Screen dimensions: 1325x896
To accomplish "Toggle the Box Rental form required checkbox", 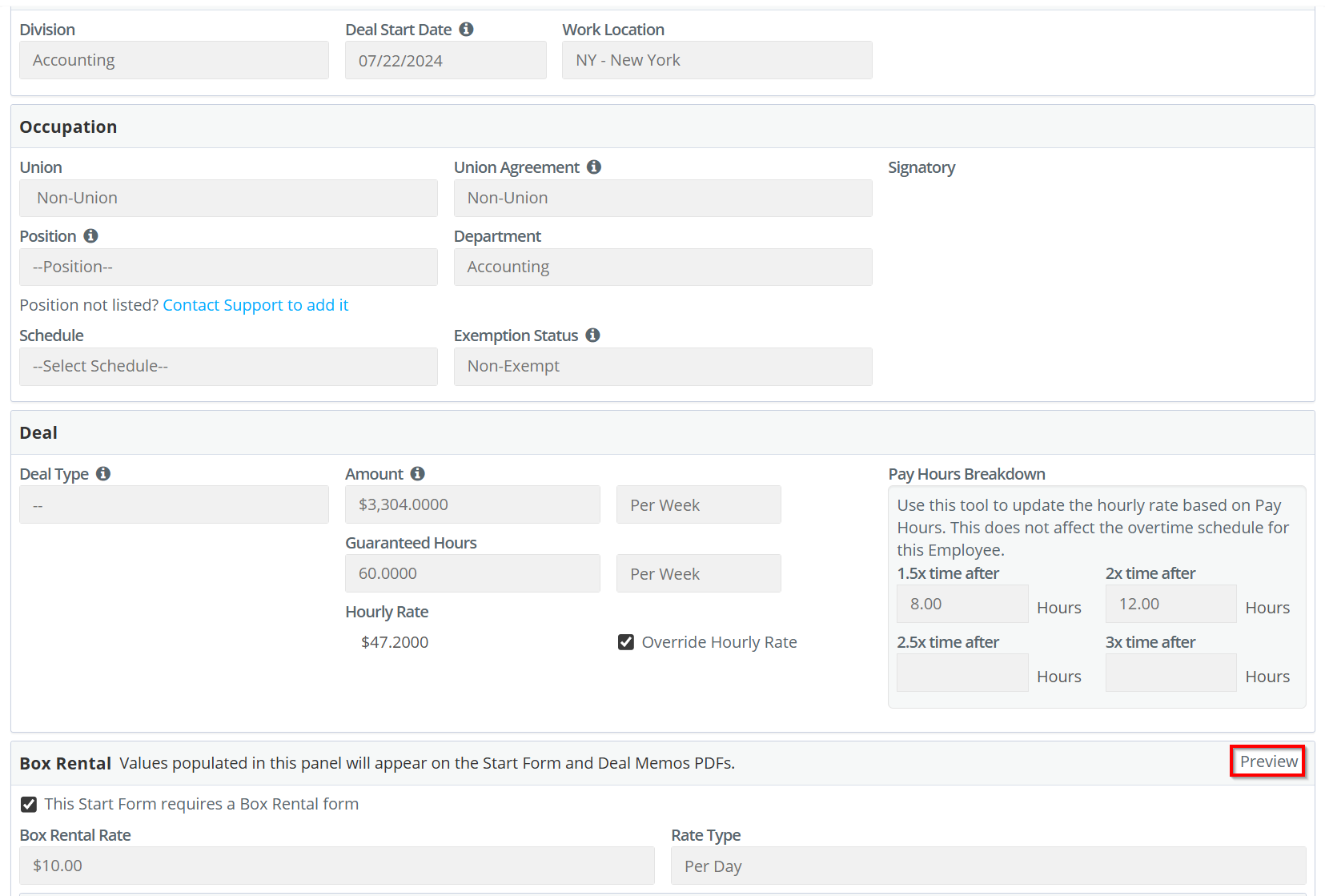I will pos(29,804).
